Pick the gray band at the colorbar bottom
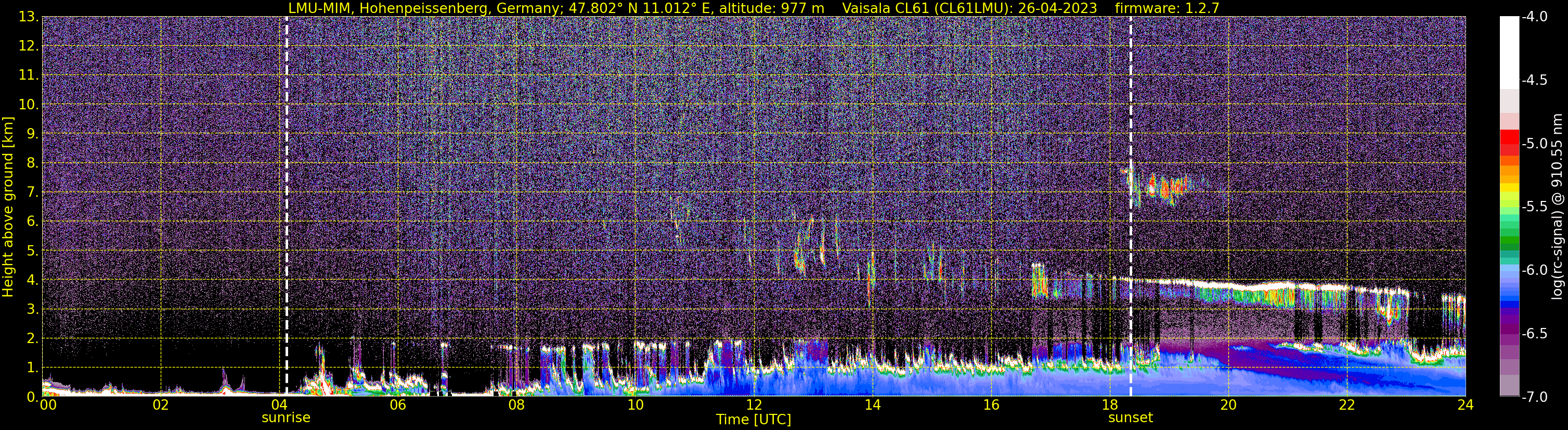The height and width of the screenshot is (430, 1568). click(1509, 385)
